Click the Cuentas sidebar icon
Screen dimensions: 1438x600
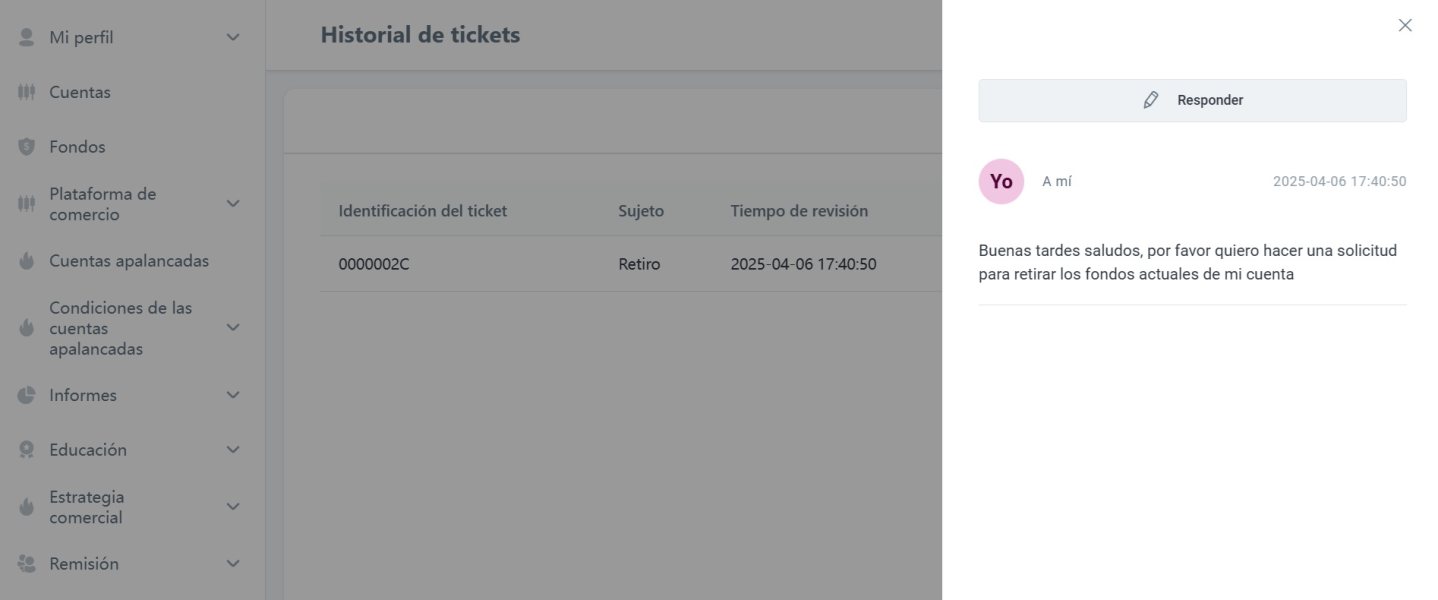coord(27,92)
